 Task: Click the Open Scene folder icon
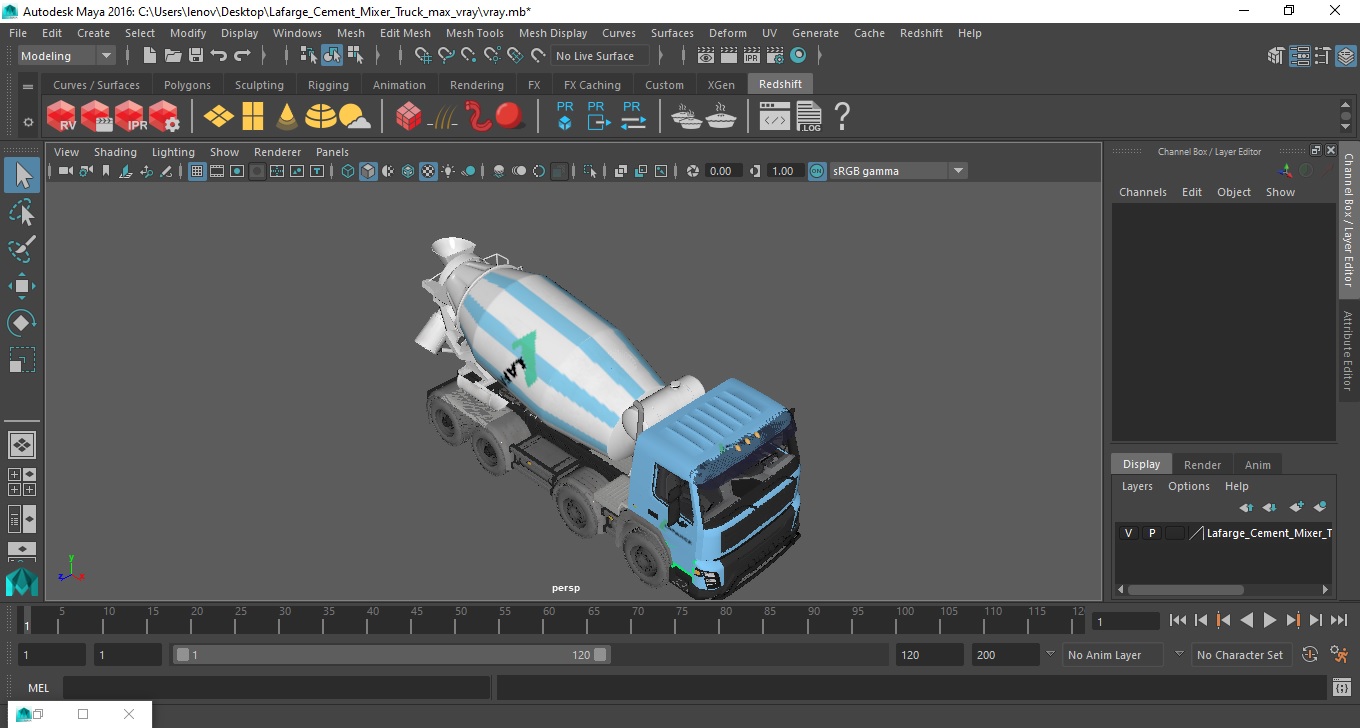click(x=173, y=56)
